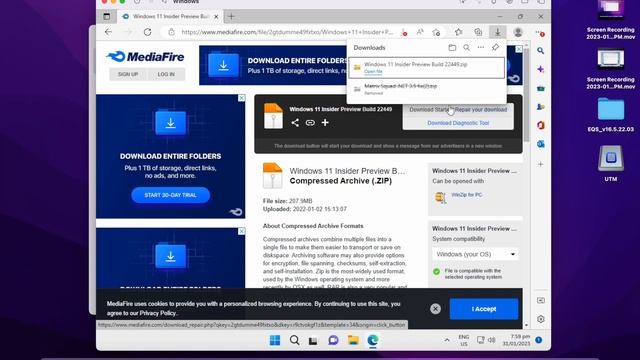The height and width of the screenshot is (360, 640).
Task: Open taskbar Search
Action: point(294,340)
